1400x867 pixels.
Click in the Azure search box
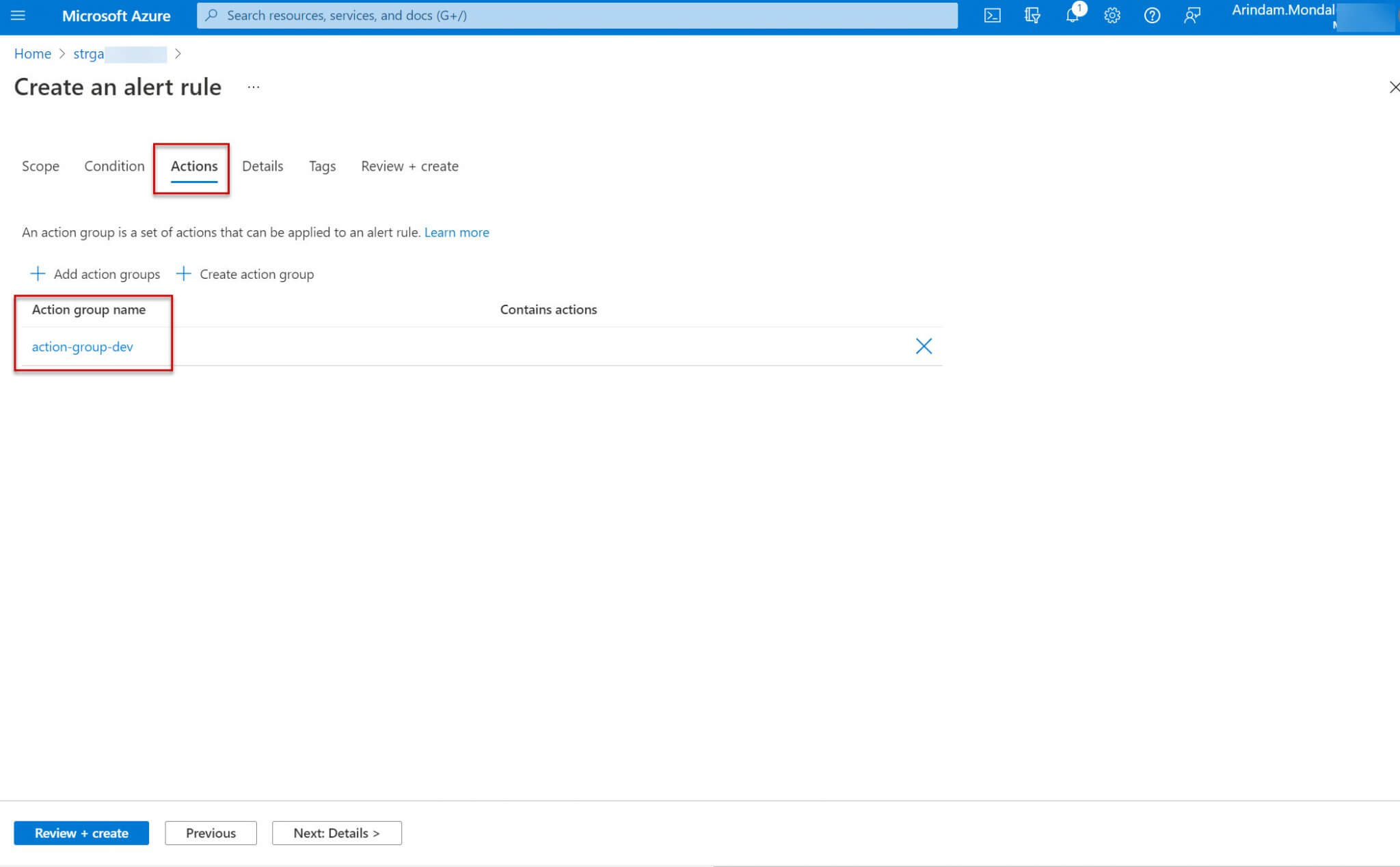click(x=577, y=15)
